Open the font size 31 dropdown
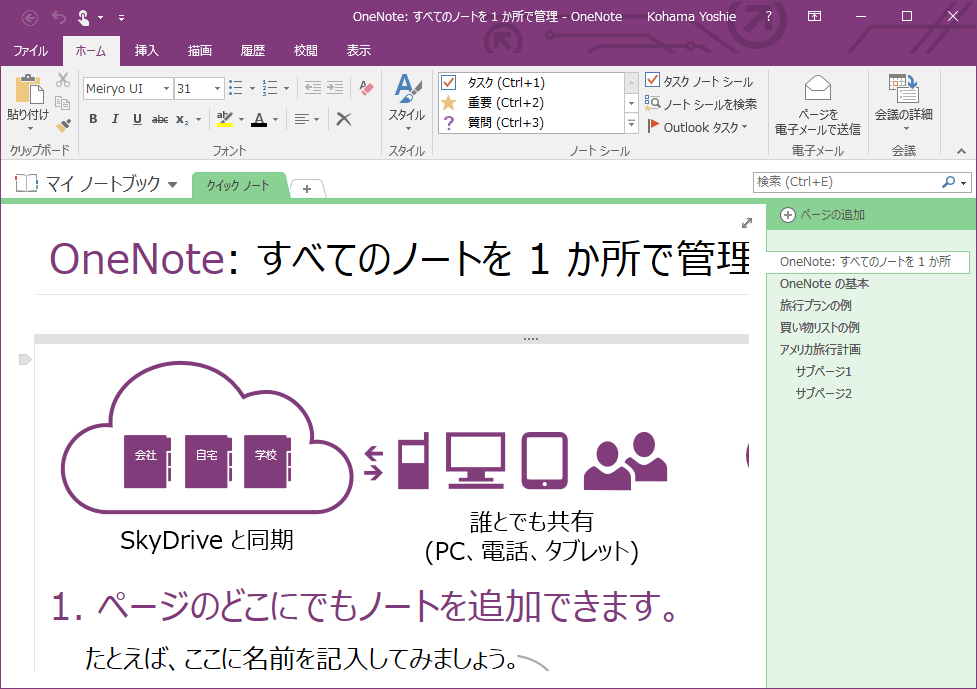 pos(217,89)
